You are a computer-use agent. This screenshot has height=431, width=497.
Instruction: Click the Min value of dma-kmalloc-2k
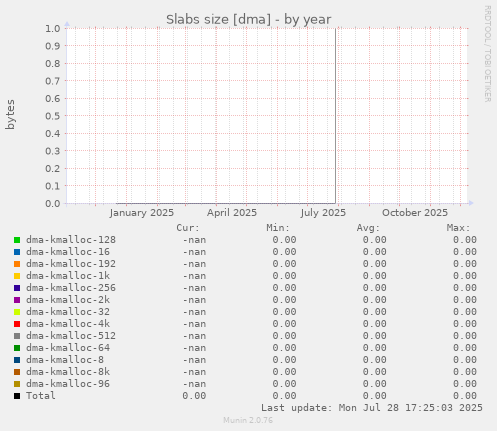coord(284,300)
